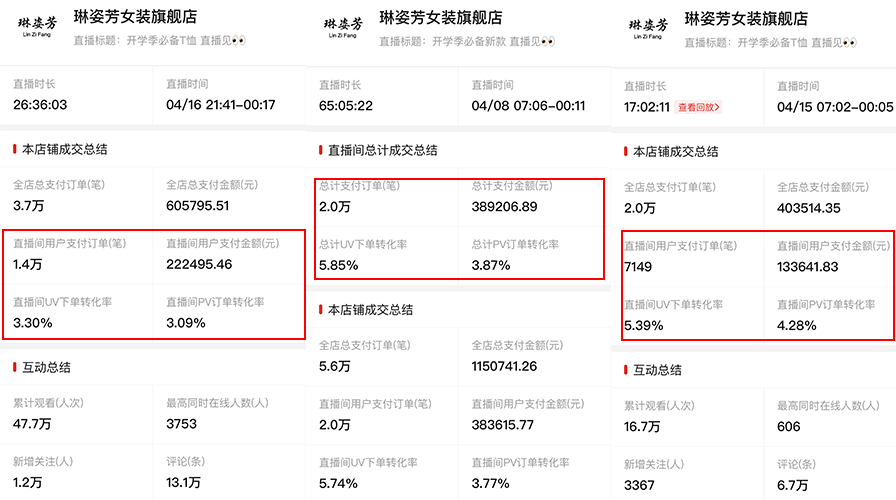Select cumulative views value 47.7万
This screenshot has height=500, width=896.
[x=32, y=424]
